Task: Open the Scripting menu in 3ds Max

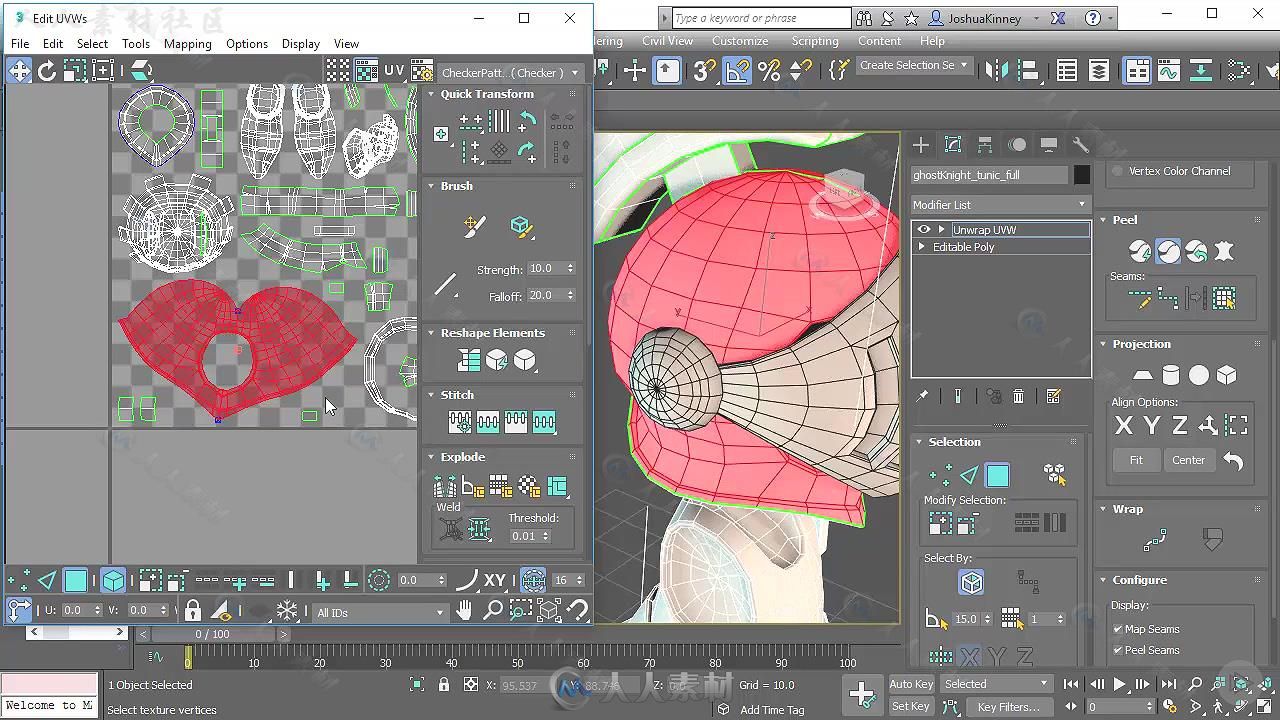Action: pyautogui.click(x=815, y=41)
